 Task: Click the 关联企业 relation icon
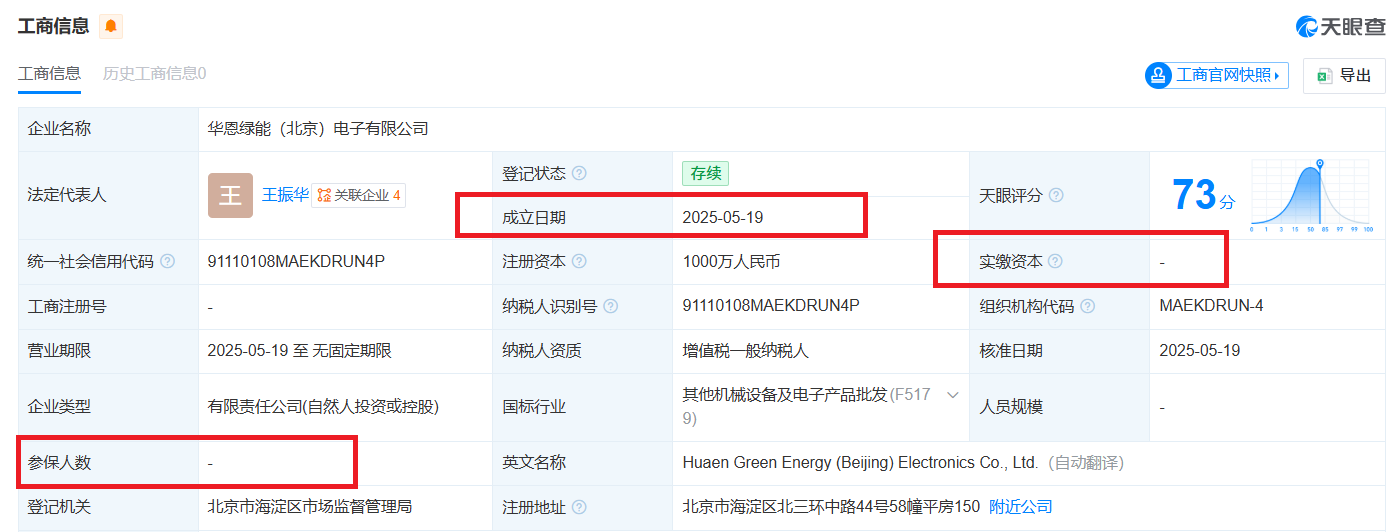(323, 195)
